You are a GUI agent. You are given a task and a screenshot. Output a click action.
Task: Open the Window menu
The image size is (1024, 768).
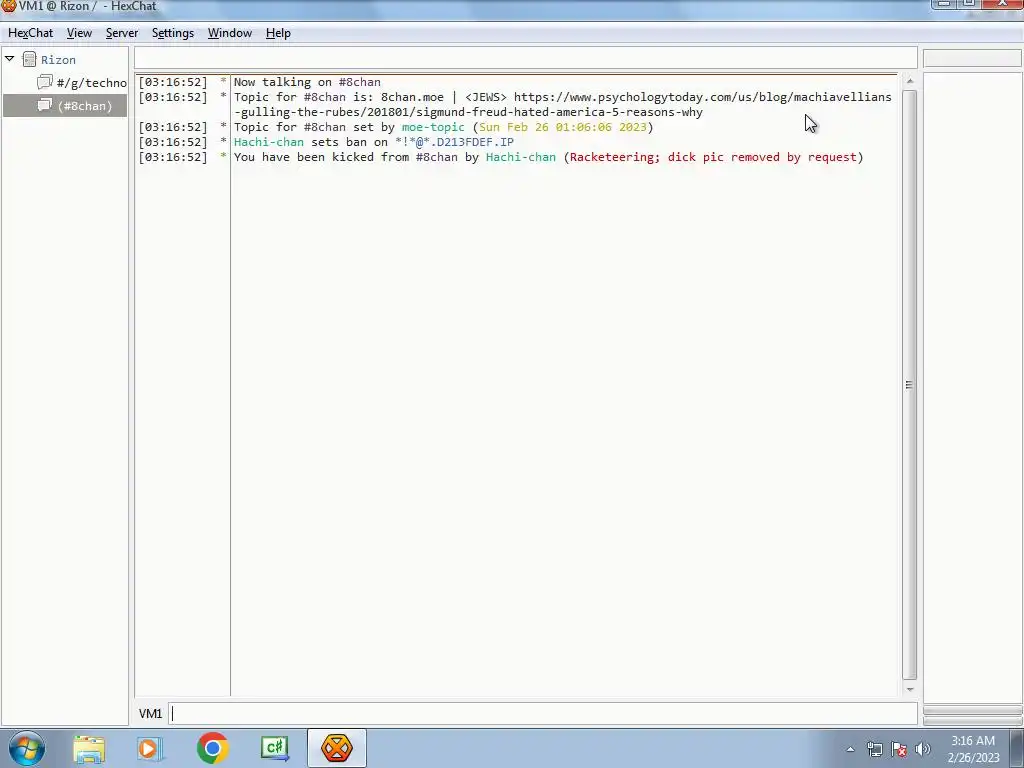[229, 33]
